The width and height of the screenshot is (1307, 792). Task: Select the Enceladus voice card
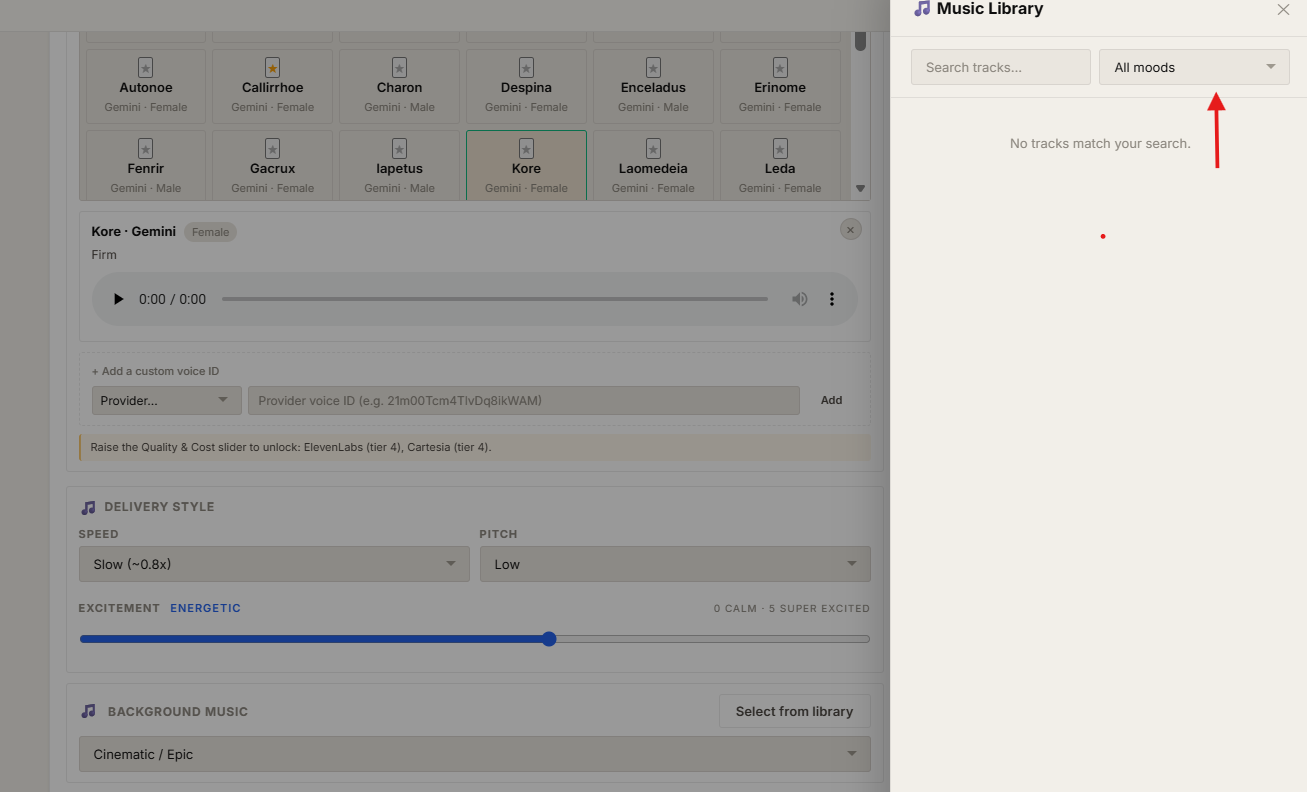[x=653, y=86]
